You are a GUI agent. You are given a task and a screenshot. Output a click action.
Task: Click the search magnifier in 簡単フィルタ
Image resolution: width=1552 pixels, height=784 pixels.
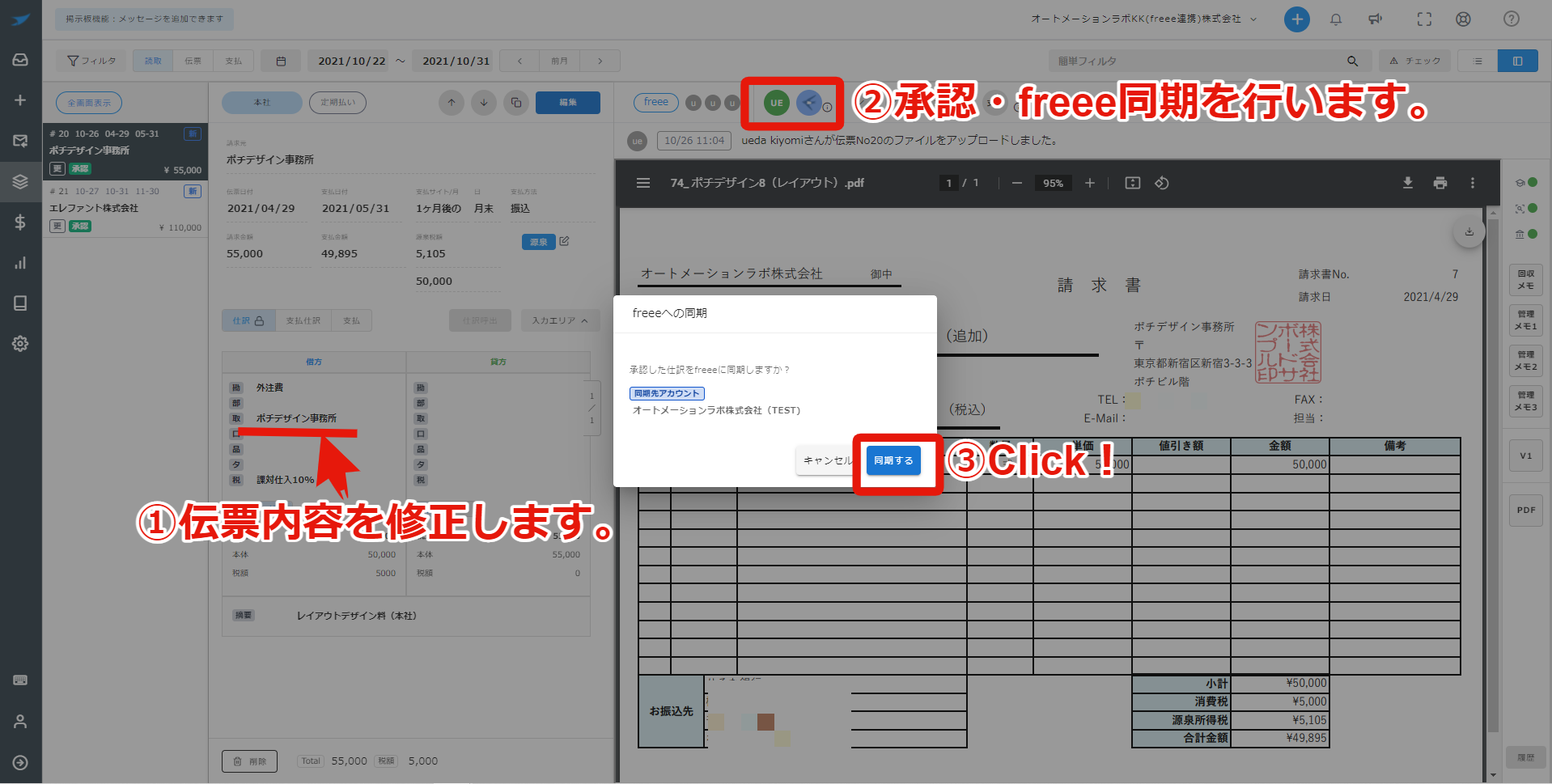coord(1352,61)
